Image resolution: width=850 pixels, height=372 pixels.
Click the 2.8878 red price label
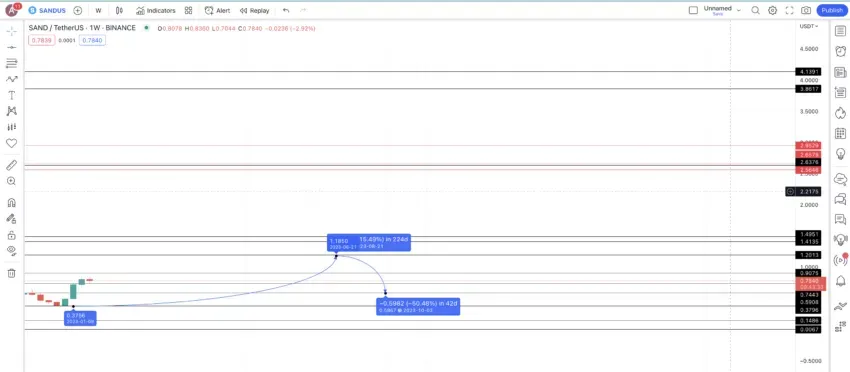808,155
